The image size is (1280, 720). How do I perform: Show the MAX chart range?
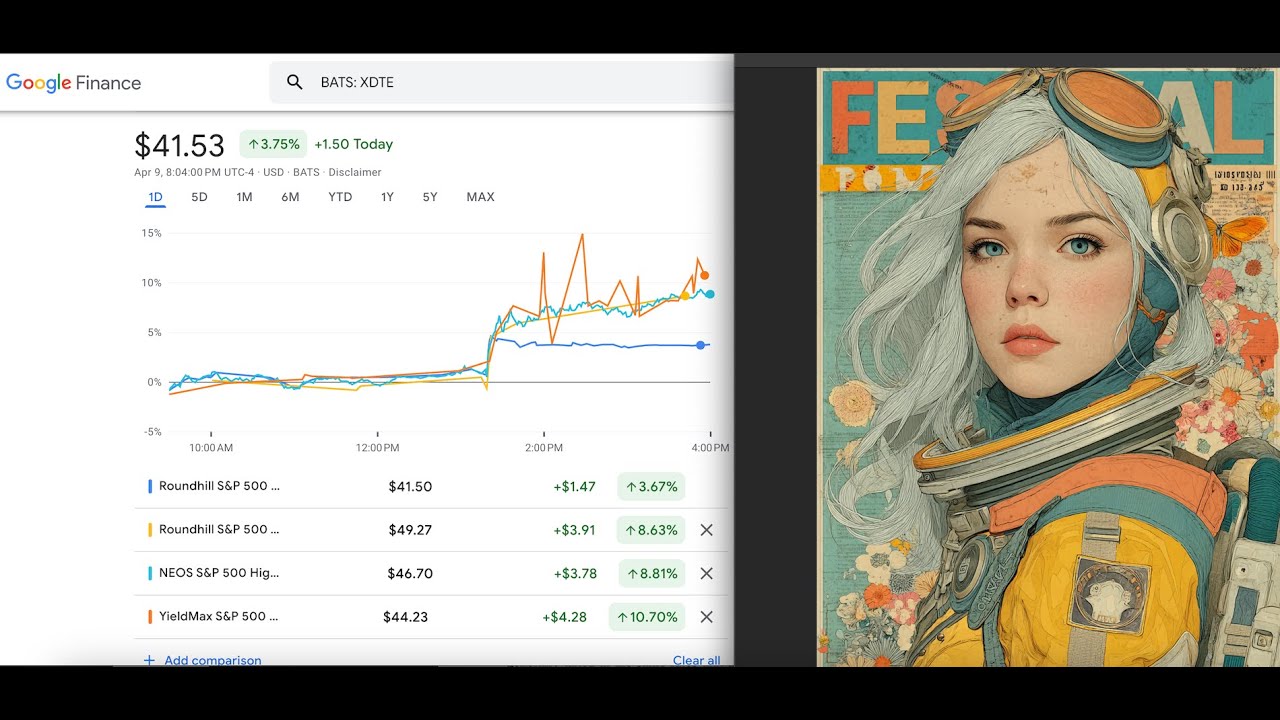click(x=480, y=197)
